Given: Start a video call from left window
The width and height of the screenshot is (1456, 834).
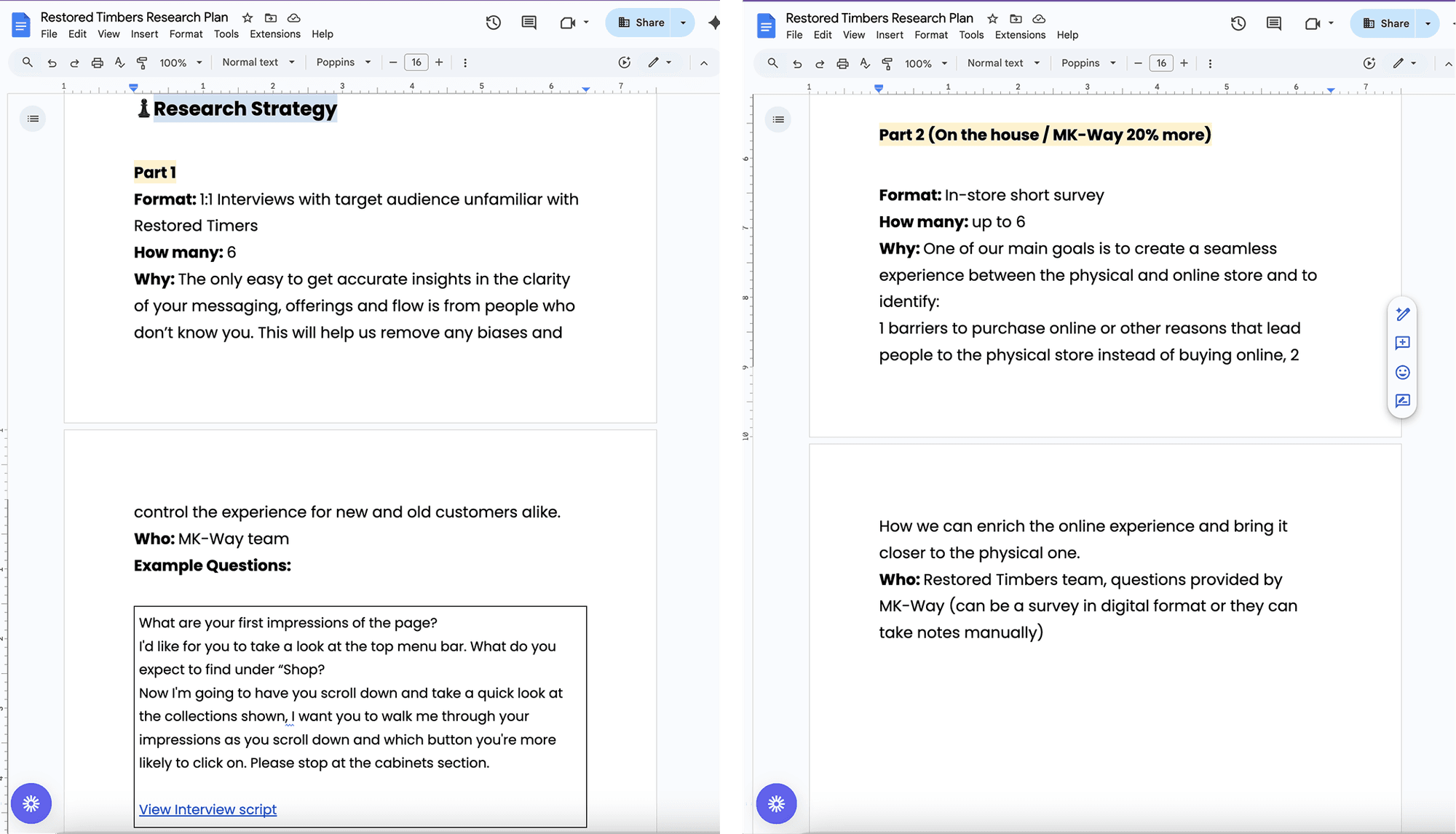Looking at the screenshot, I should [568, 23].
